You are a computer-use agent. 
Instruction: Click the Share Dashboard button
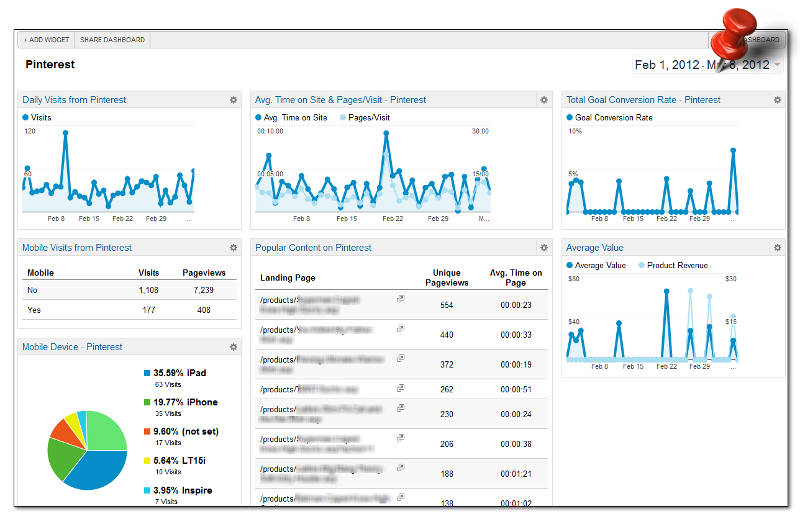coord(112,40)
